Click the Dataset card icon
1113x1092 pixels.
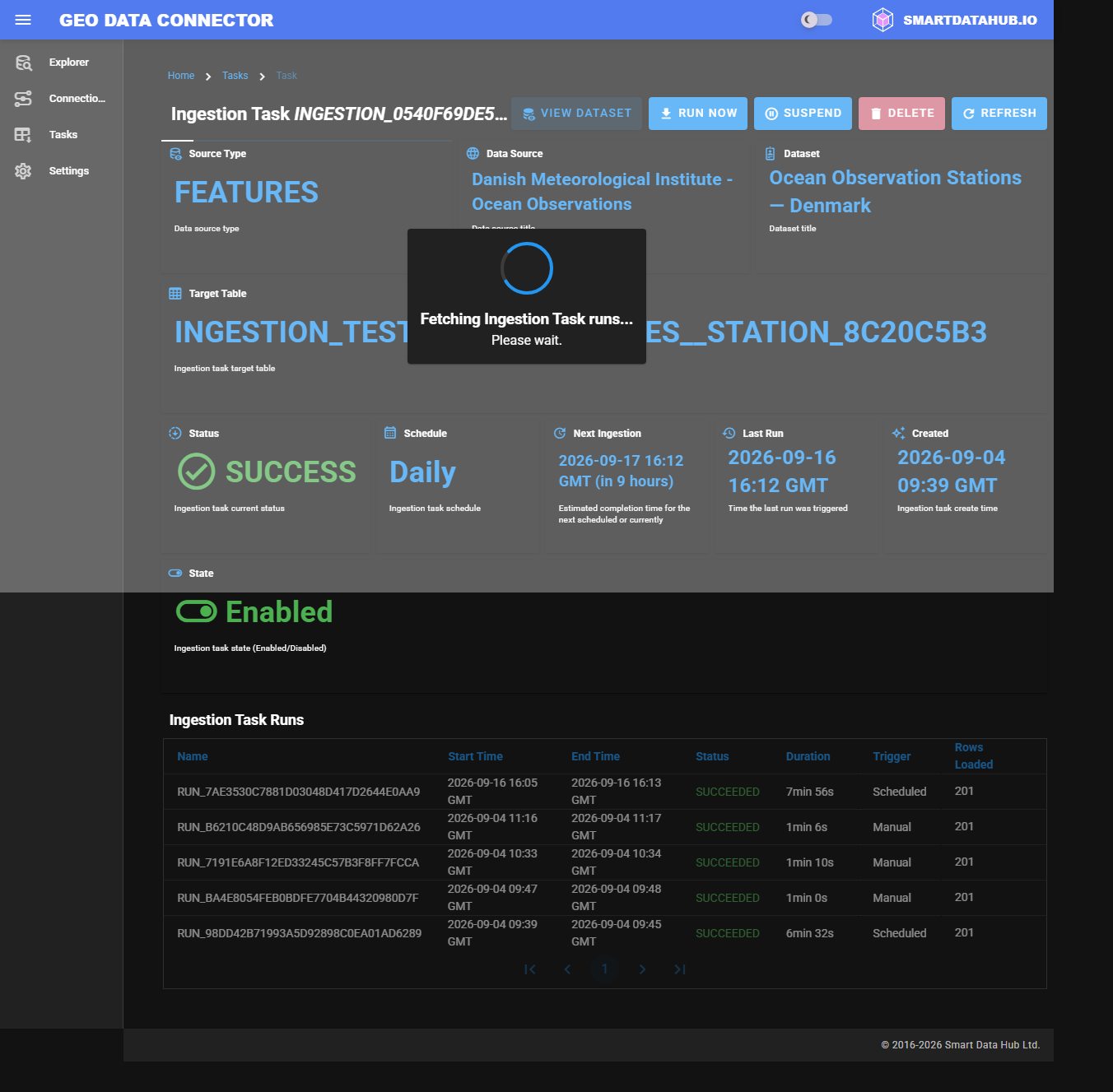771,154
